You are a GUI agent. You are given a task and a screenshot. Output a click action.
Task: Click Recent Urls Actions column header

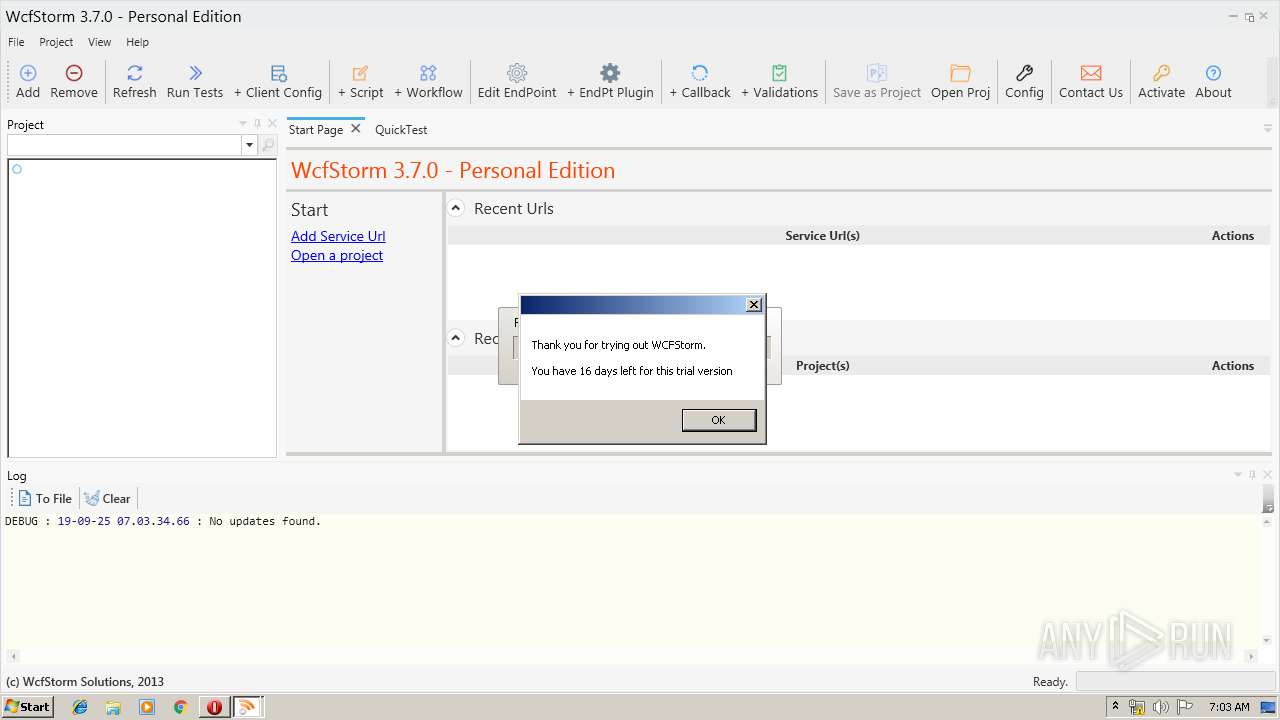1233,236
